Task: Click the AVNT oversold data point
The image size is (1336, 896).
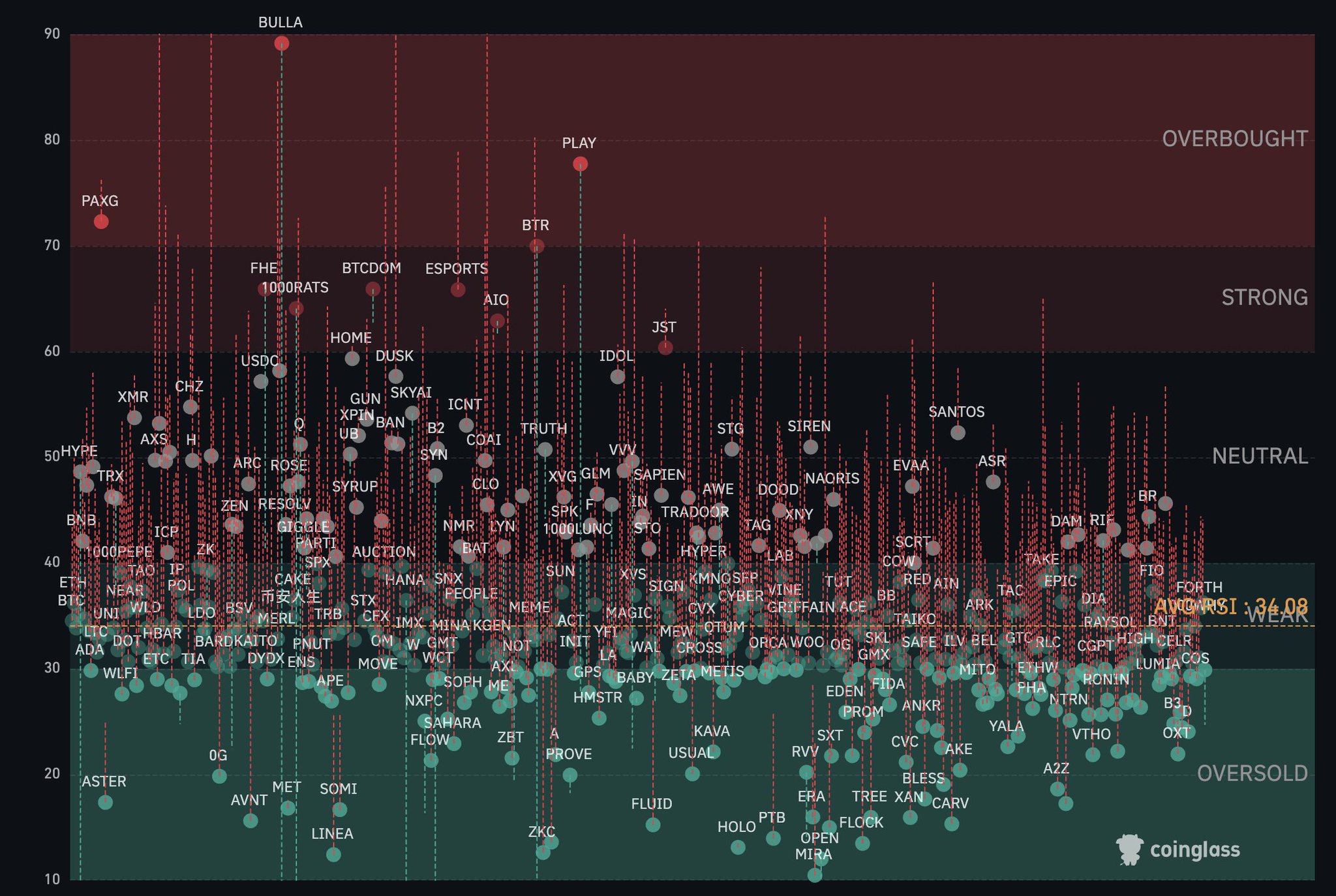Action: tap(250, 820)
